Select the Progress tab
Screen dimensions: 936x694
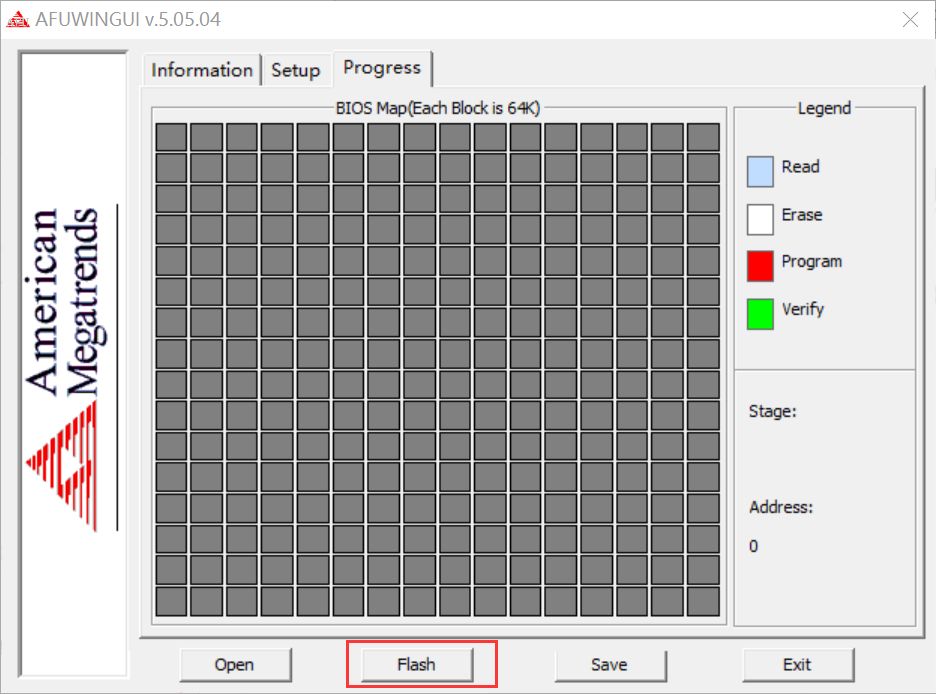(x=382, y=67)
